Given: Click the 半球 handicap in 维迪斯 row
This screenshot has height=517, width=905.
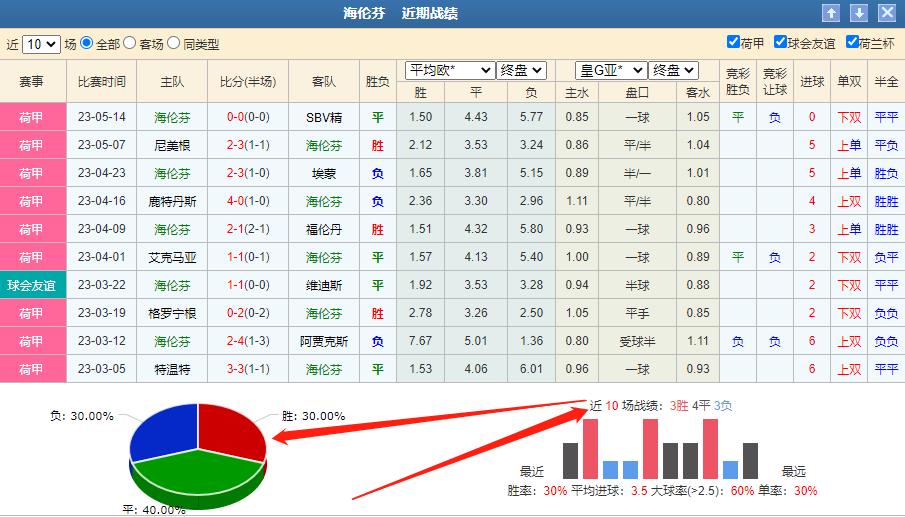Looking at the screenshot, I should (637, 286).
